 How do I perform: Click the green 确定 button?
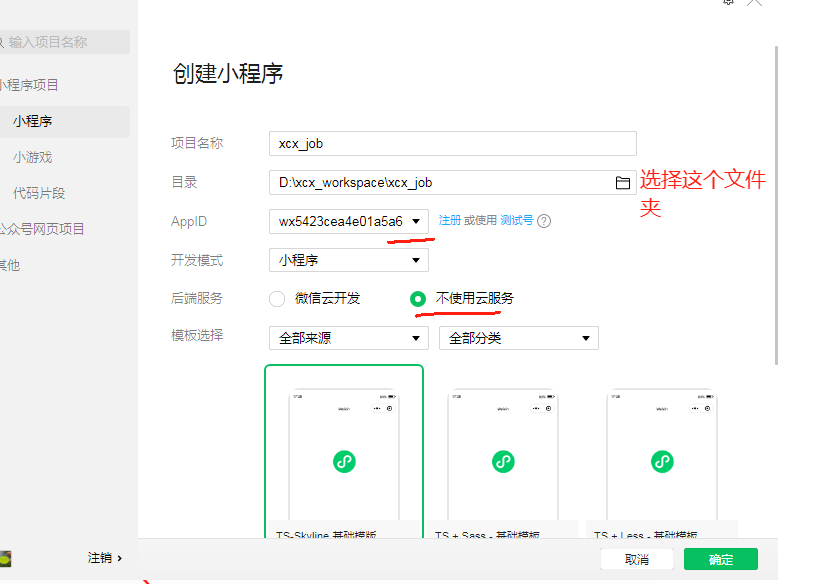(721, 559)
